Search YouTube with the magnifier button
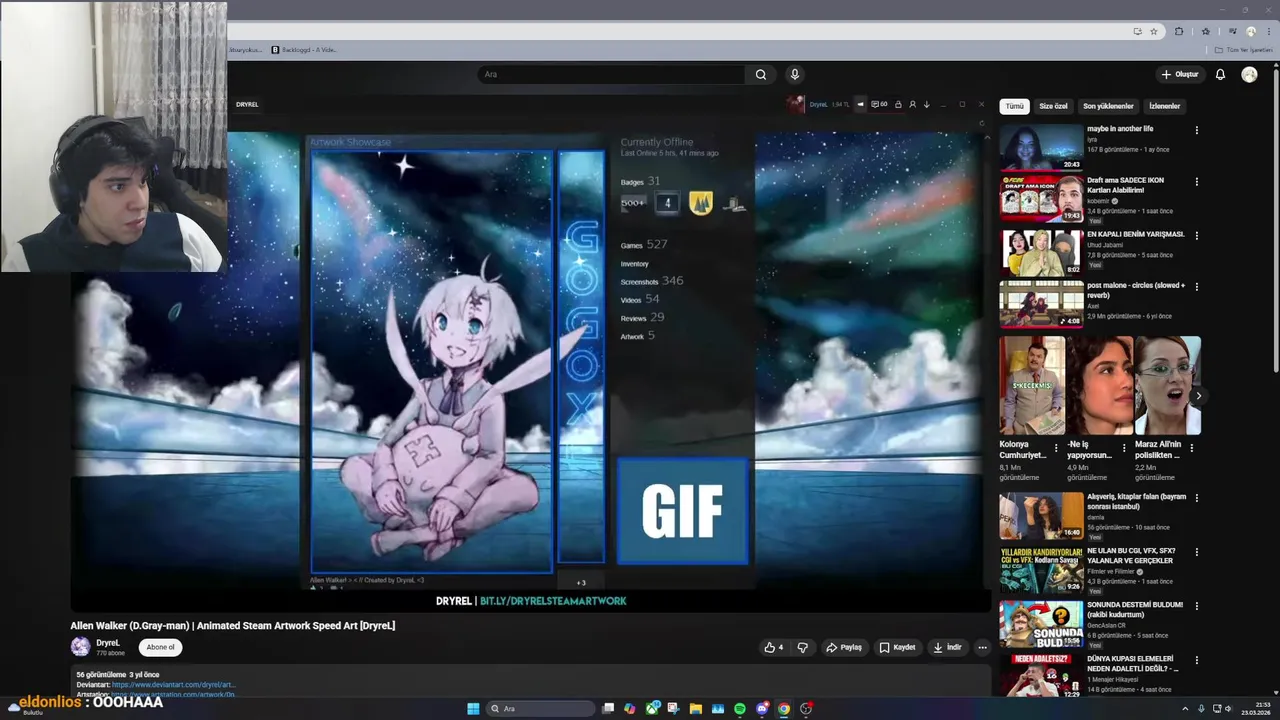Screen dimensions: 1280x720 point(761,74)
